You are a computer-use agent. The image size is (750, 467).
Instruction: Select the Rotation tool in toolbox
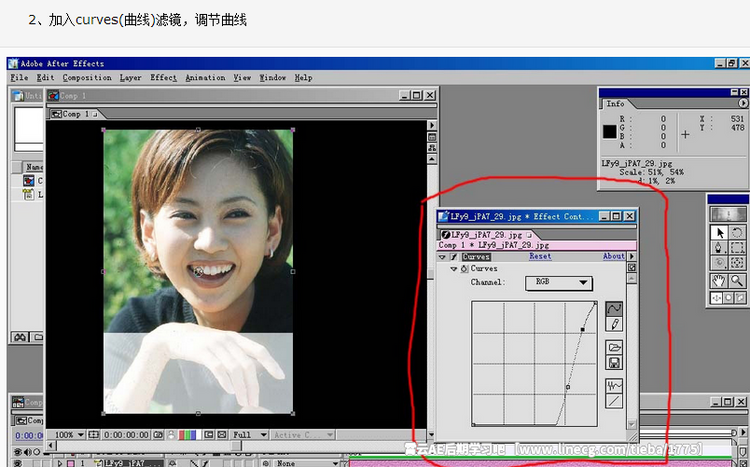click(738, 232)
